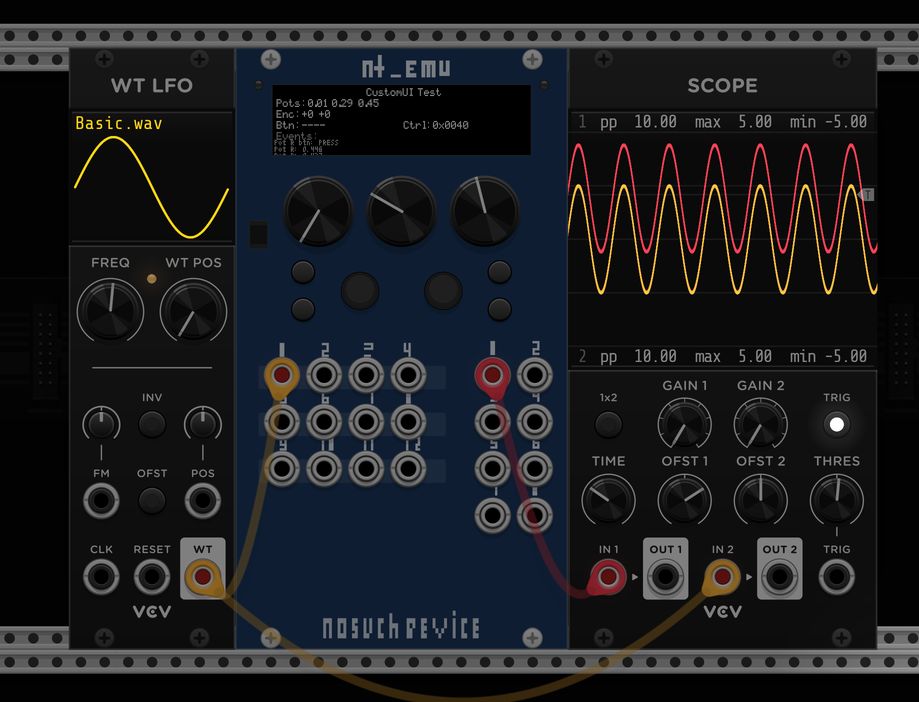919x702 pixels.
Task: Click the FM input jack
Action: tap(101, 500)
